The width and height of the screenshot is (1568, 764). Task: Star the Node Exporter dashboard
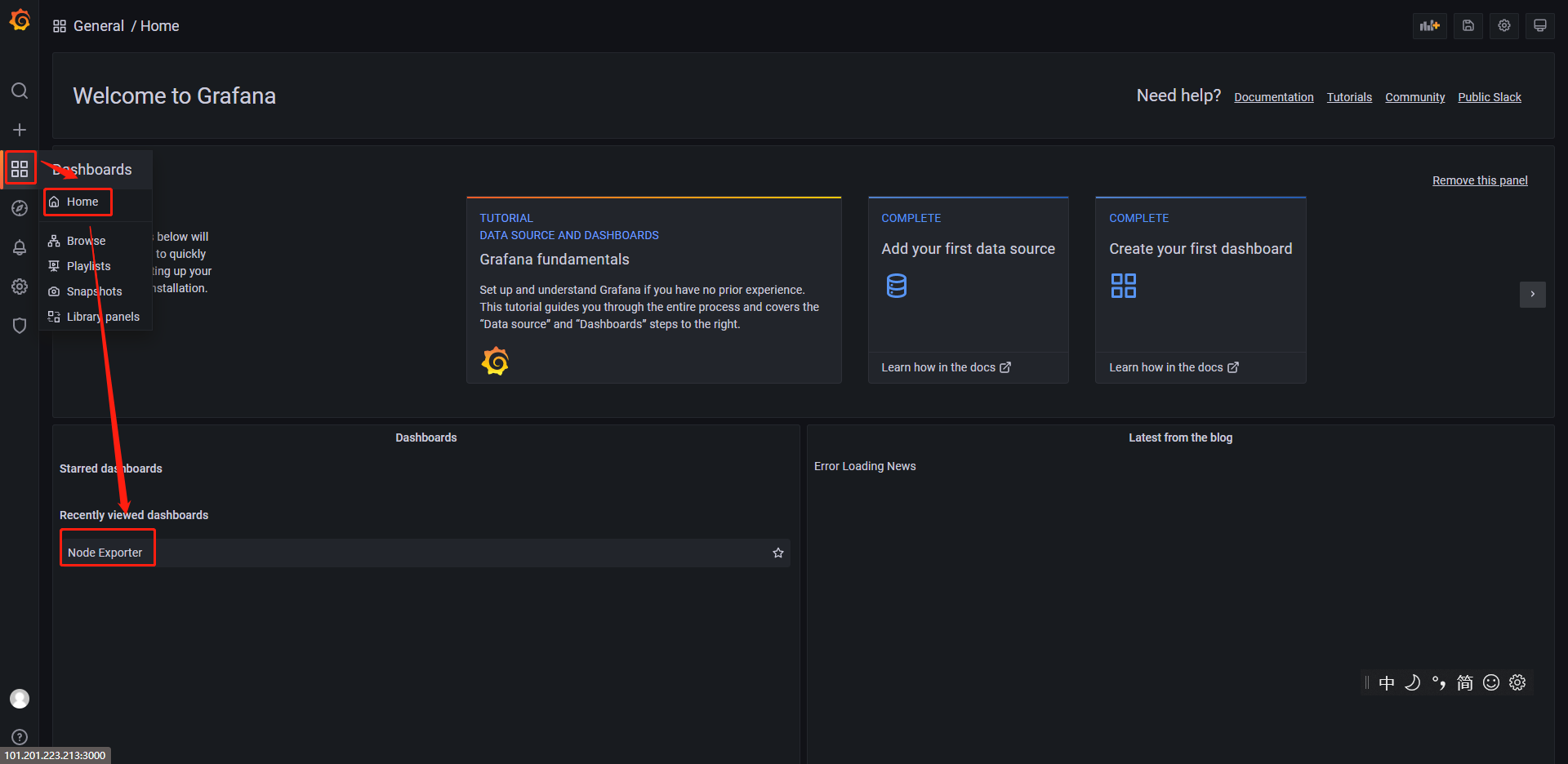coord(778,553)
